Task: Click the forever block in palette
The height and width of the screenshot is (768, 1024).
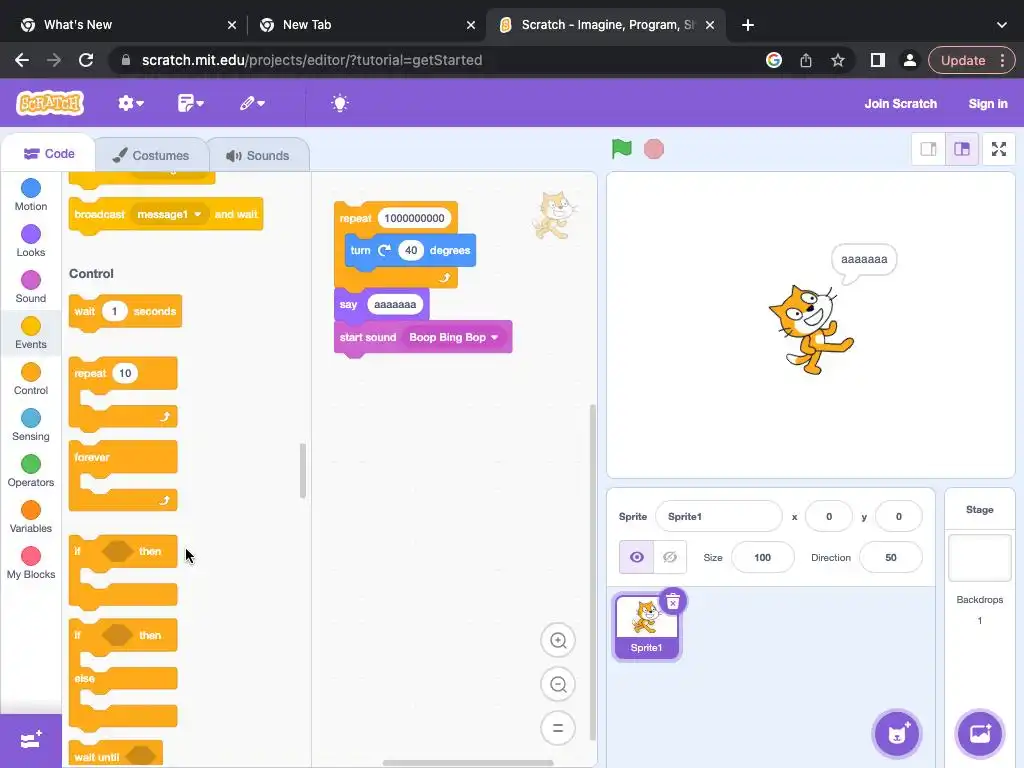Action: click(x=123, y=475)
